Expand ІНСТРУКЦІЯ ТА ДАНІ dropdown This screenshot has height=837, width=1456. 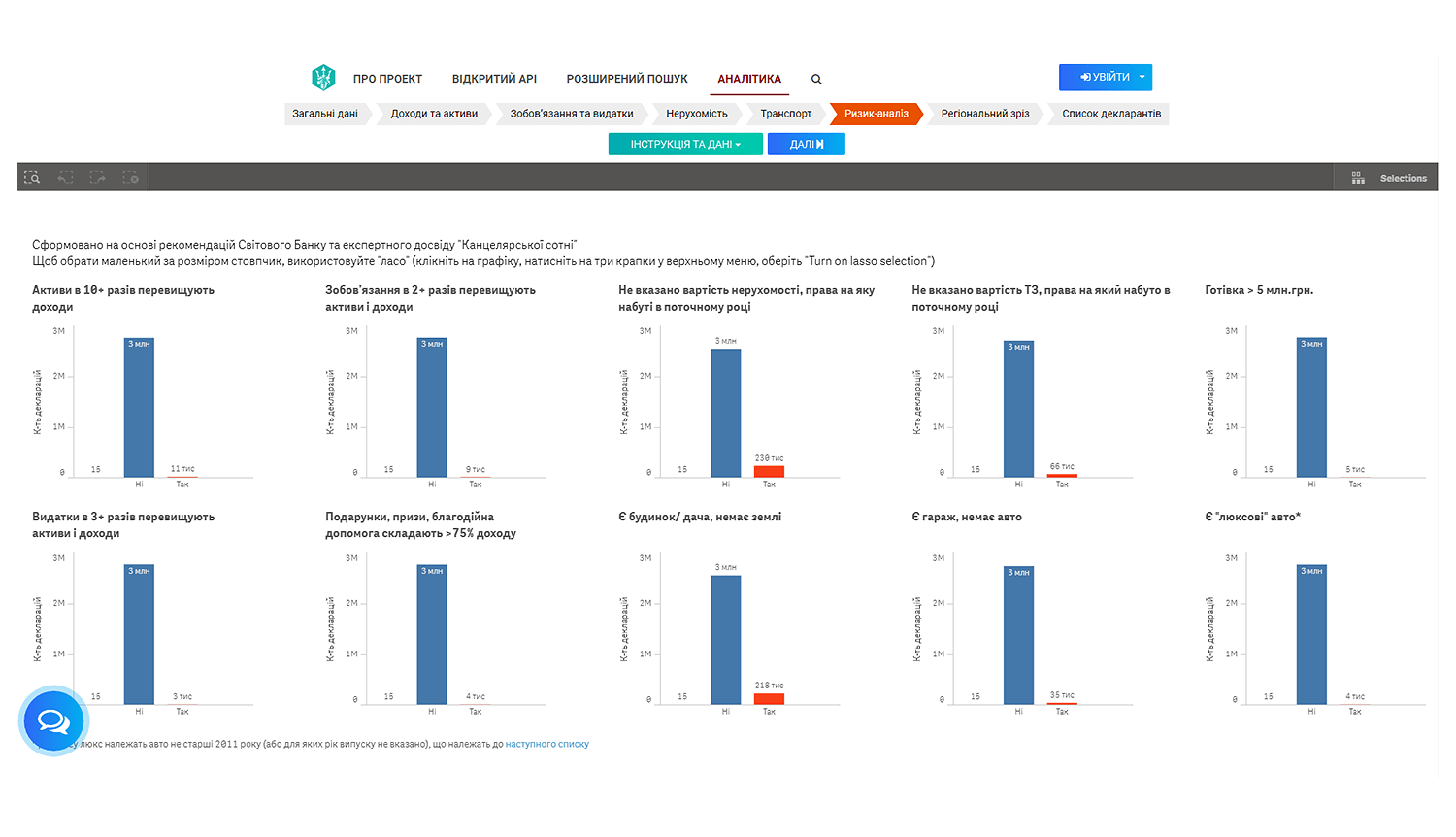(685, 145)
